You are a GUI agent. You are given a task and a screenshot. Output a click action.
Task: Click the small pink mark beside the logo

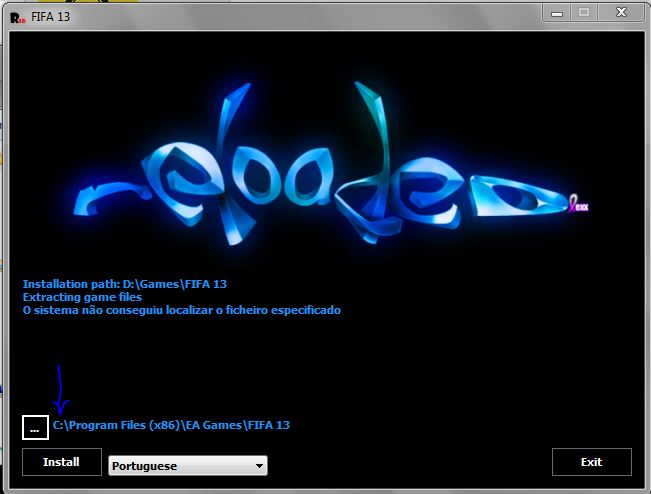click(x=578, y=206)
